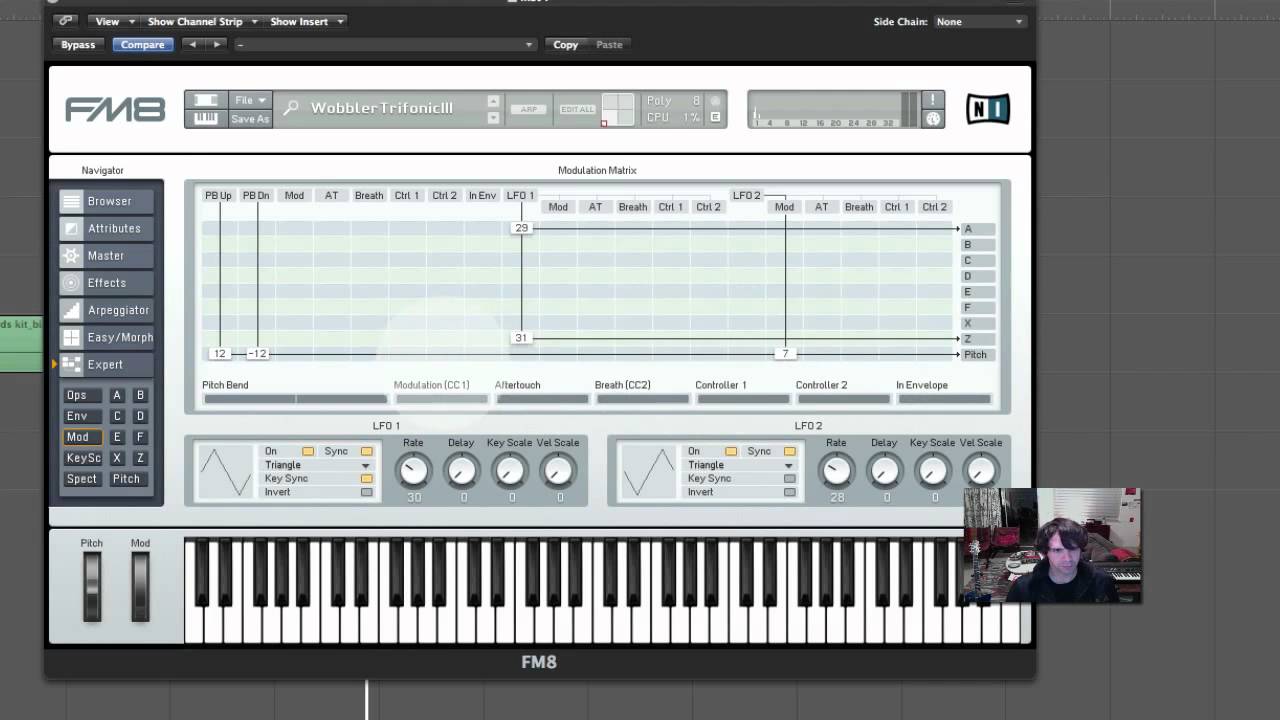The width and height of the screenshot is (1280, 720).
Task: Go to next plugin setting arrow
Action: click(x=216, y=45)
